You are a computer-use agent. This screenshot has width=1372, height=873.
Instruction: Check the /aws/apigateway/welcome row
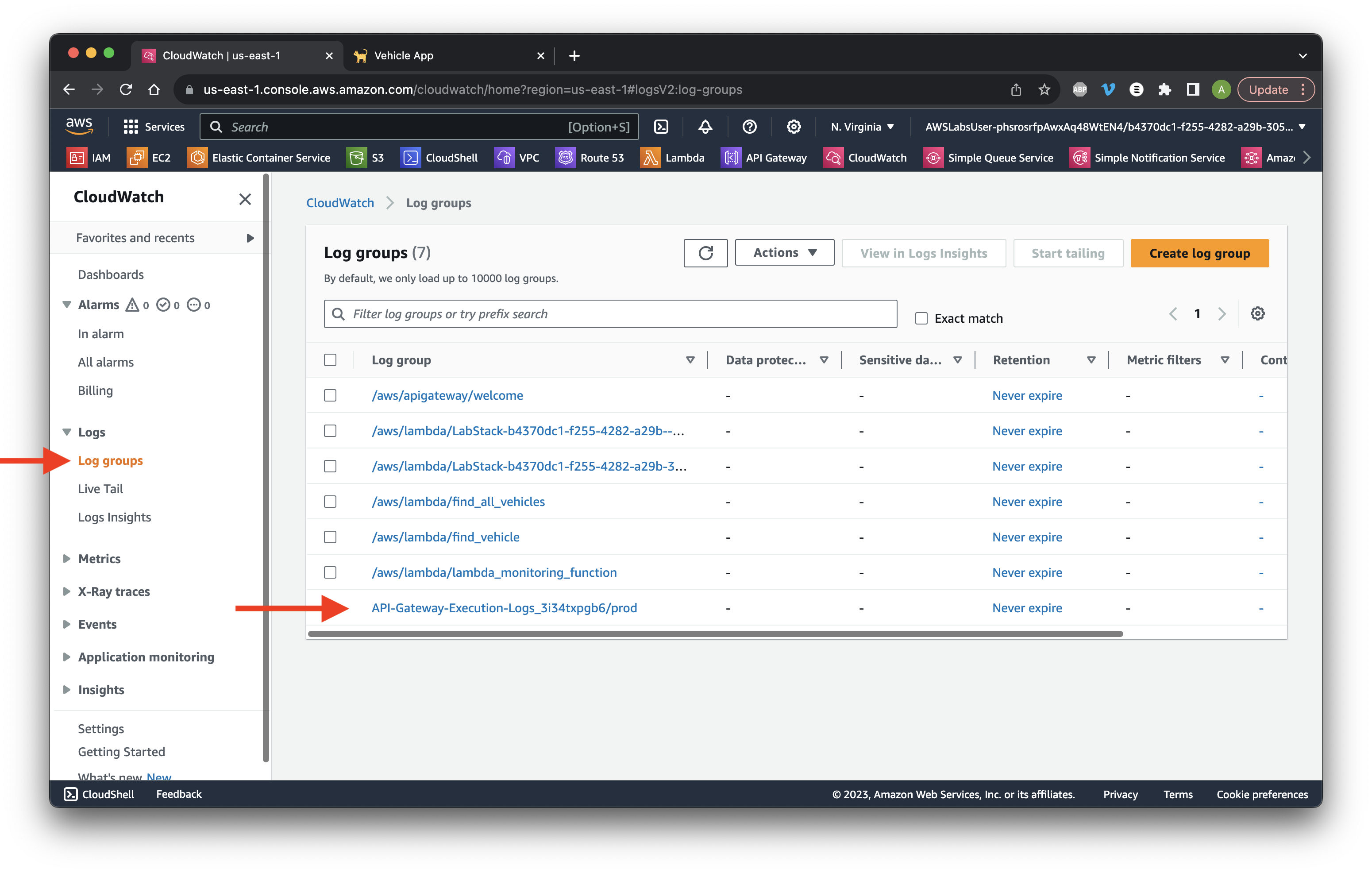[330, 395]
